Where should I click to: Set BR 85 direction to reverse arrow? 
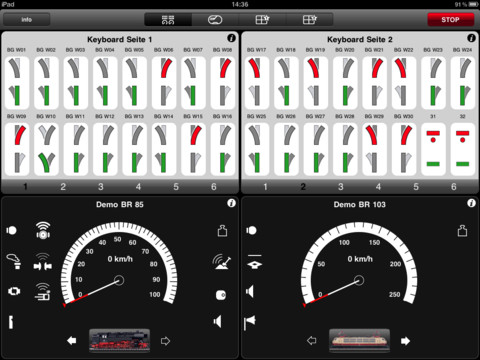tap(71, 341)
